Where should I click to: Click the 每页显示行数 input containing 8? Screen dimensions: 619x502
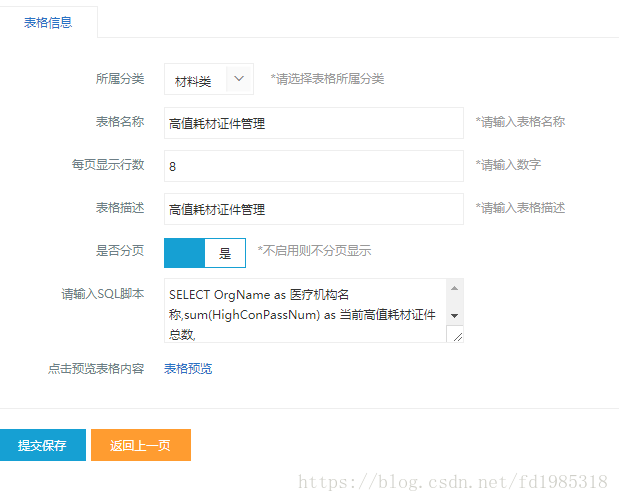pyautogui.click(x=314, y=166)
